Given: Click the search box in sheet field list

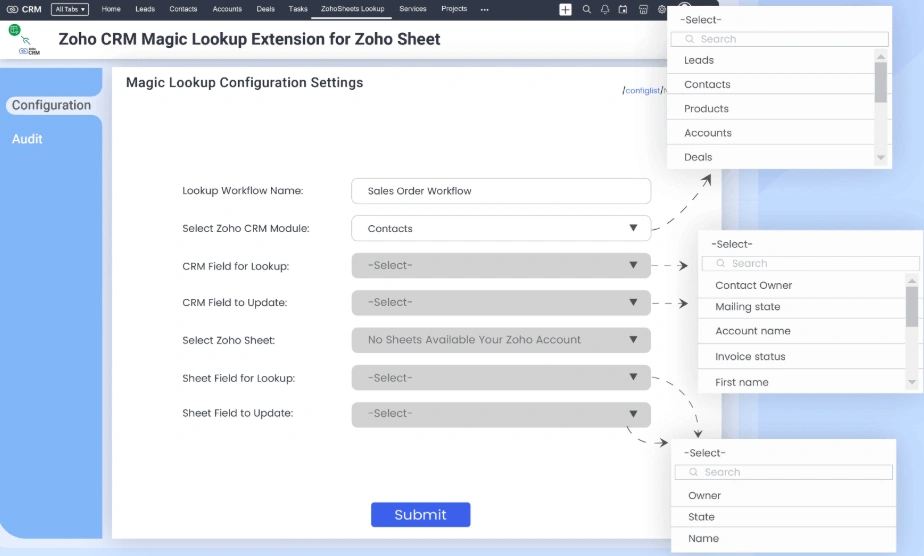Looking at the screenshot, I should tap(784, 472).
